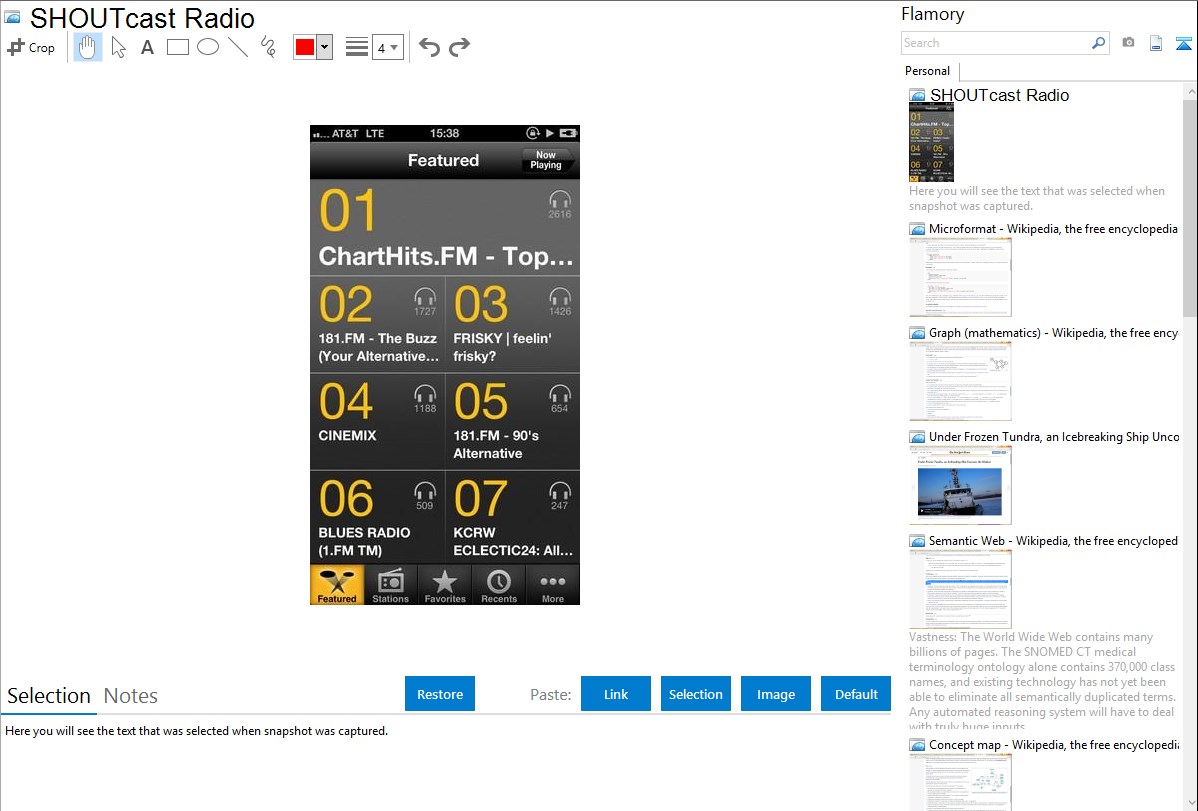Open the Semantic Web snapshot thumbnail
Viewport: 1198px width, 811px height.
[960, 589]
